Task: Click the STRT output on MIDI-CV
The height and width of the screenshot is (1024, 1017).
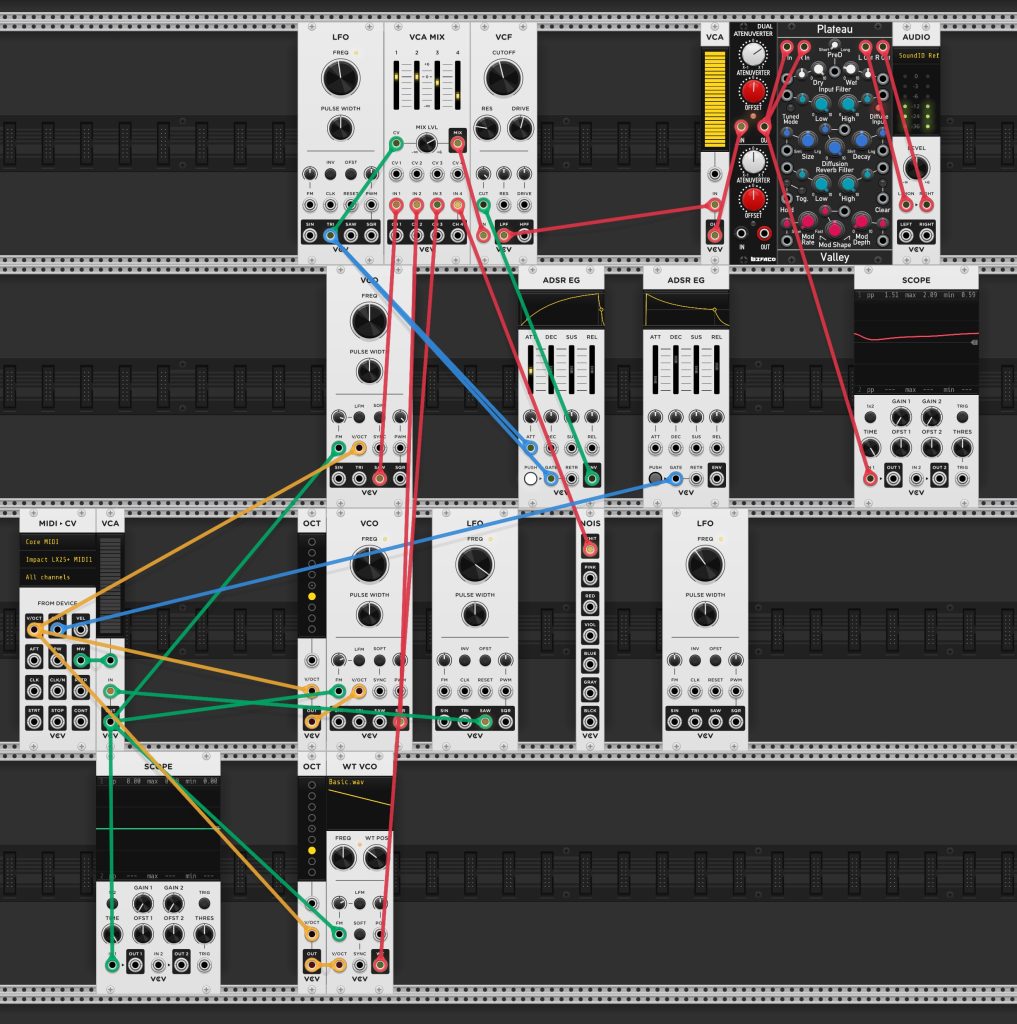Action: 34,722
